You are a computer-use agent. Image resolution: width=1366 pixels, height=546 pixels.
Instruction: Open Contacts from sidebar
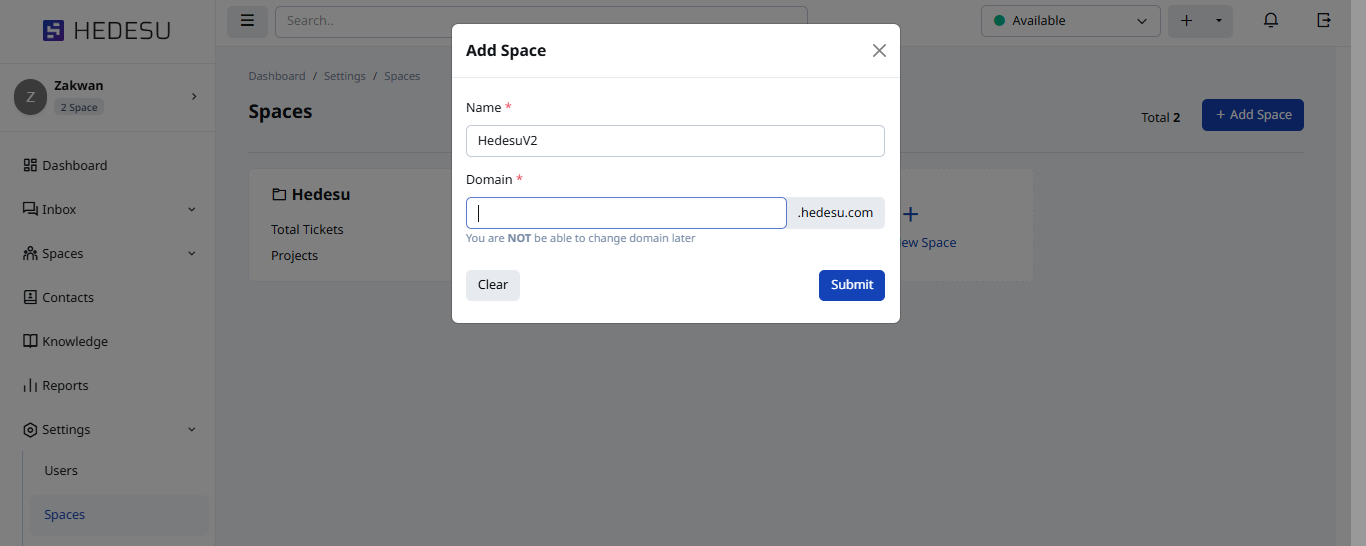[67, 298]
